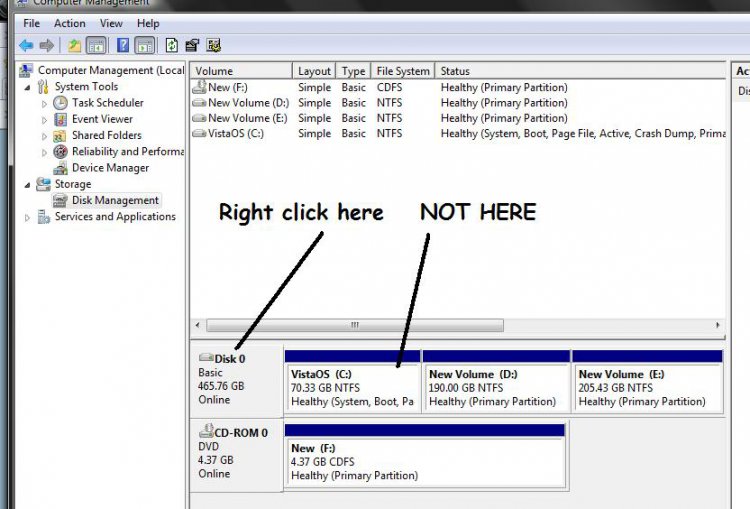
Task: Click the VistaOS (C:) status text
Action: point(583,133)
